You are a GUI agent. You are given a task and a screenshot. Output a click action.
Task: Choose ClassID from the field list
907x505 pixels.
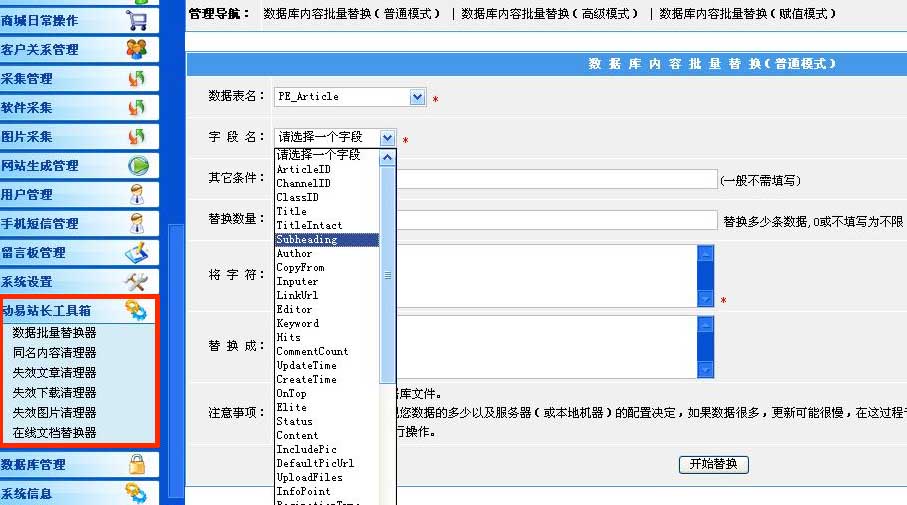[327, 197]
